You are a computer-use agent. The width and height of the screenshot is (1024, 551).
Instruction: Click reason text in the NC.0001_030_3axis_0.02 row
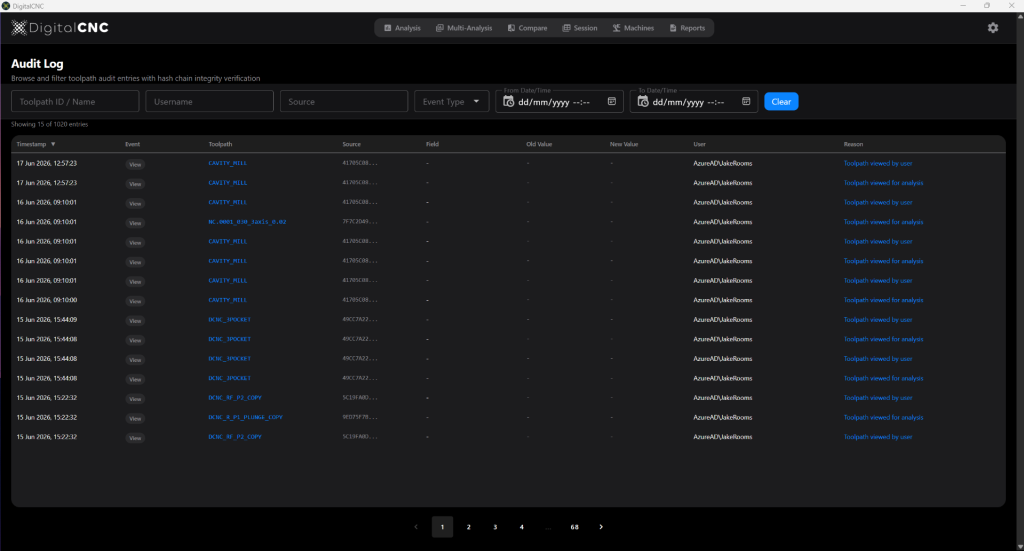coord(883,222)
